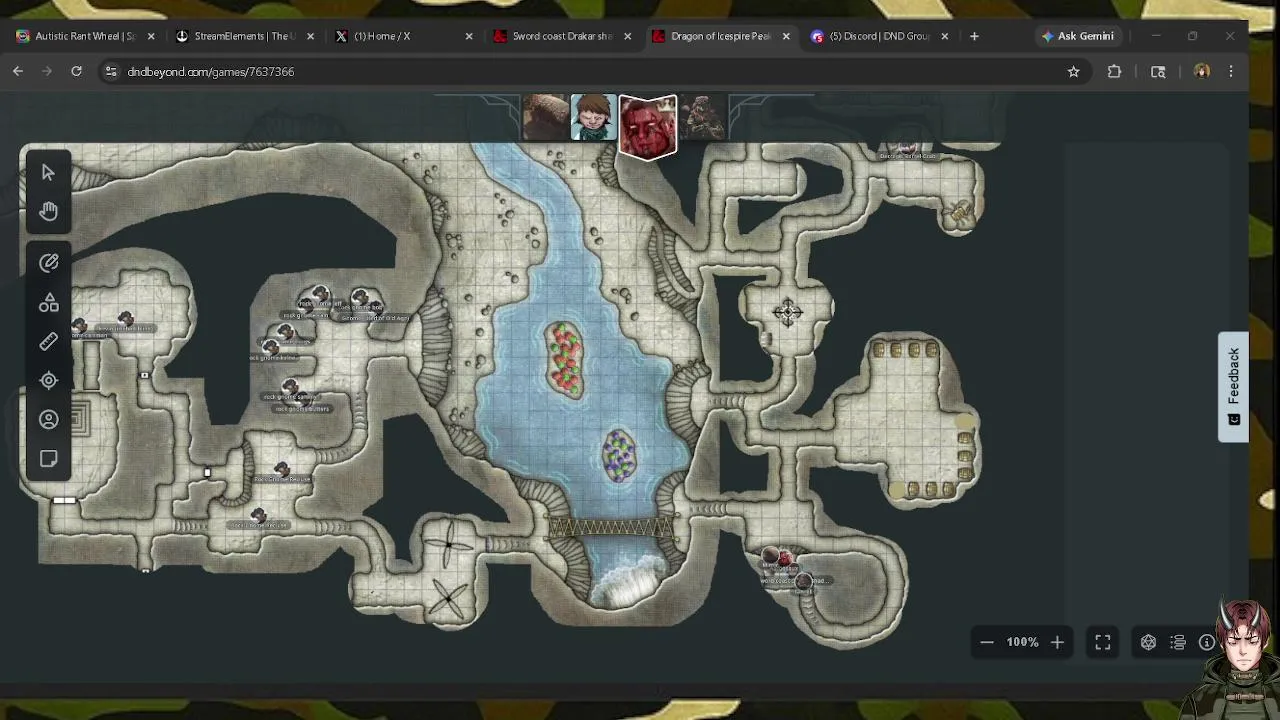Screen dimensions: 1280x720
Task: Bookmark this page with the star
Action: pyautogui.click(x=1074, y=71)
